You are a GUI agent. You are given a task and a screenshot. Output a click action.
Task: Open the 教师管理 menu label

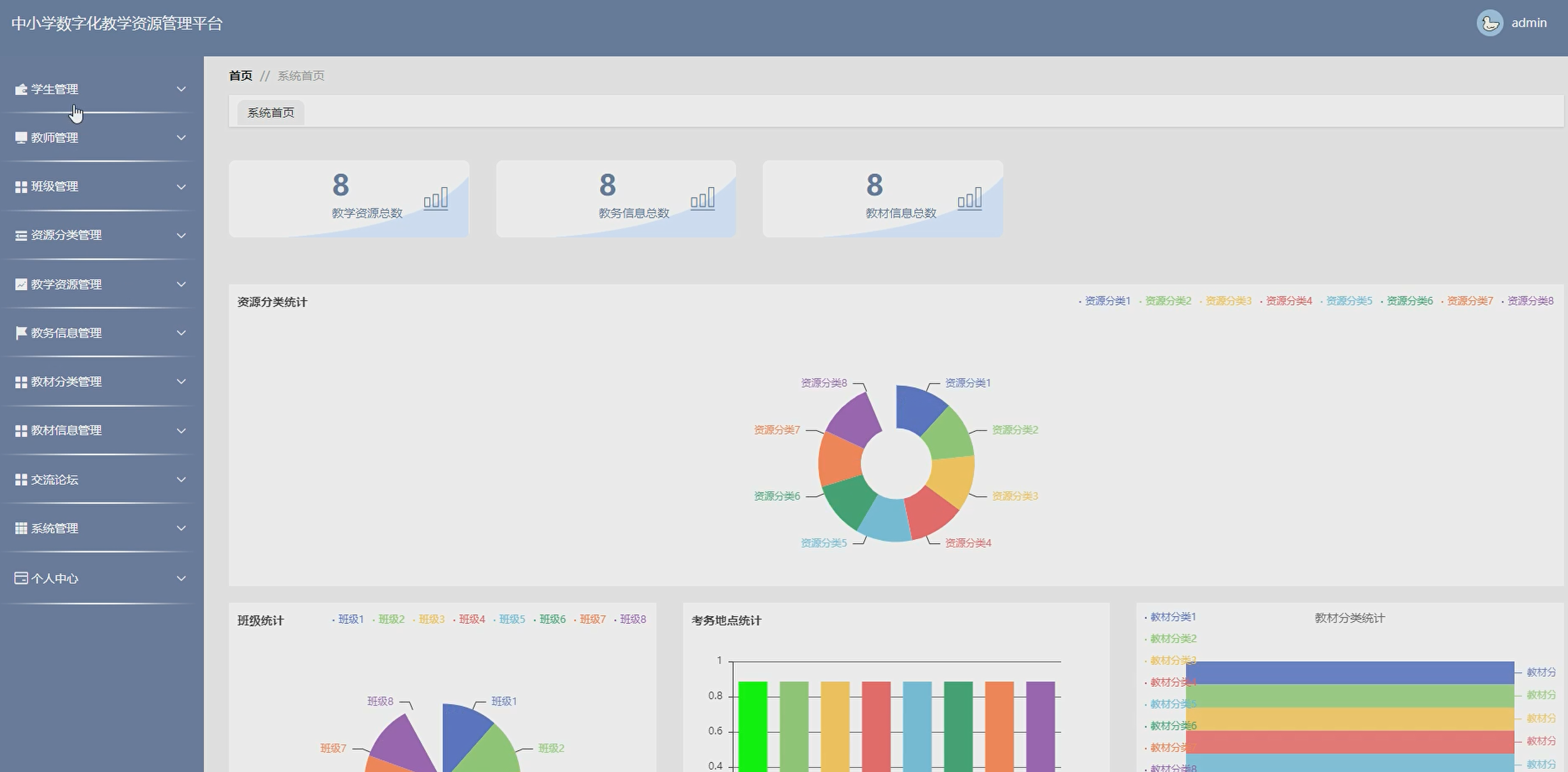(x=55, y=138)
